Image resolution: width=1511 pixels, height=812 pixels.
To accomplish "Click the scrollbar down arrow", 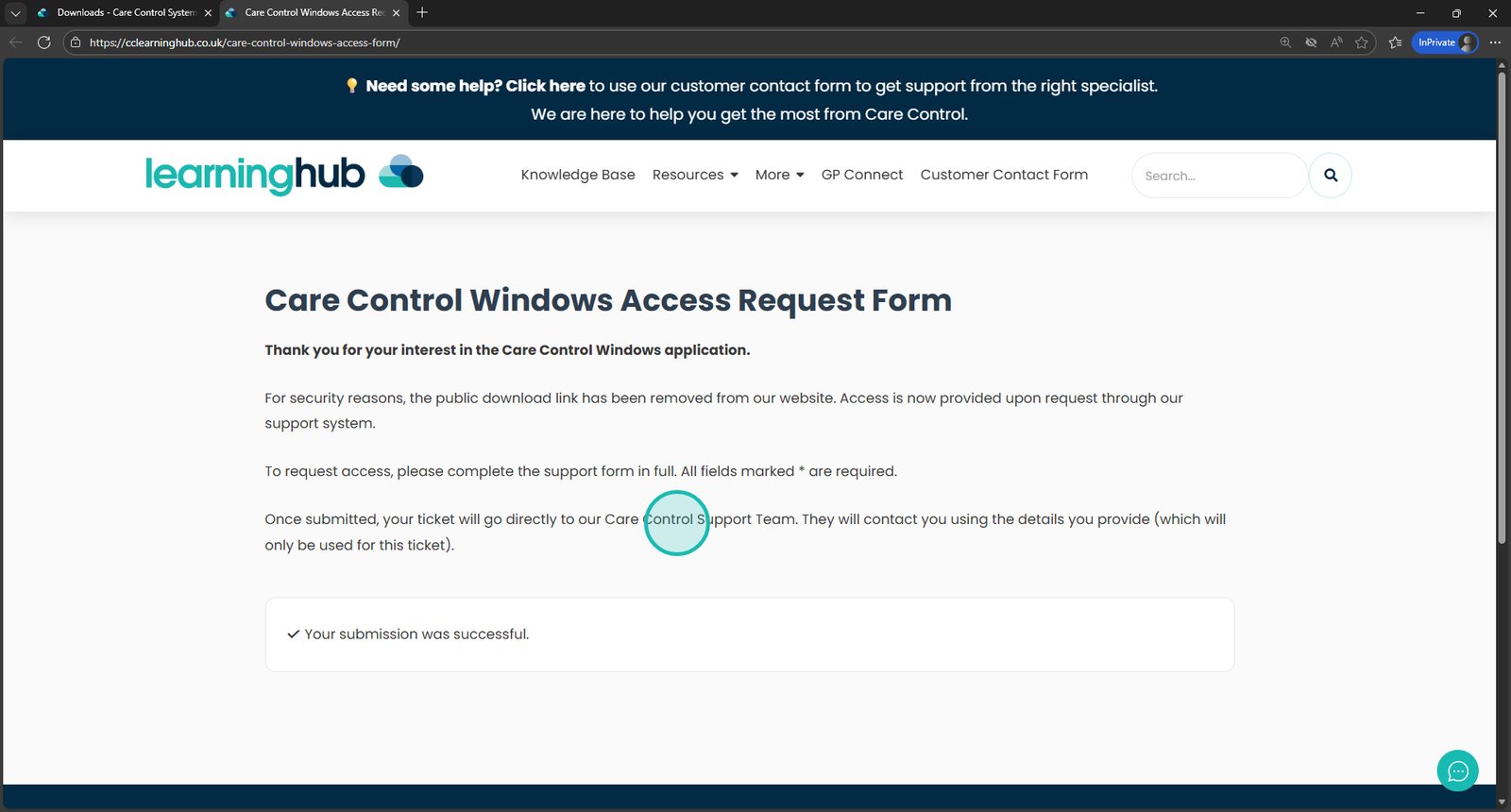I will (1502, 802).
